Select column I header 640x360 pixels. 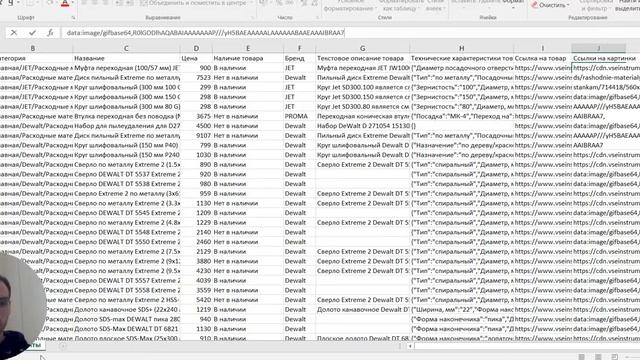(x=542, y=48)
